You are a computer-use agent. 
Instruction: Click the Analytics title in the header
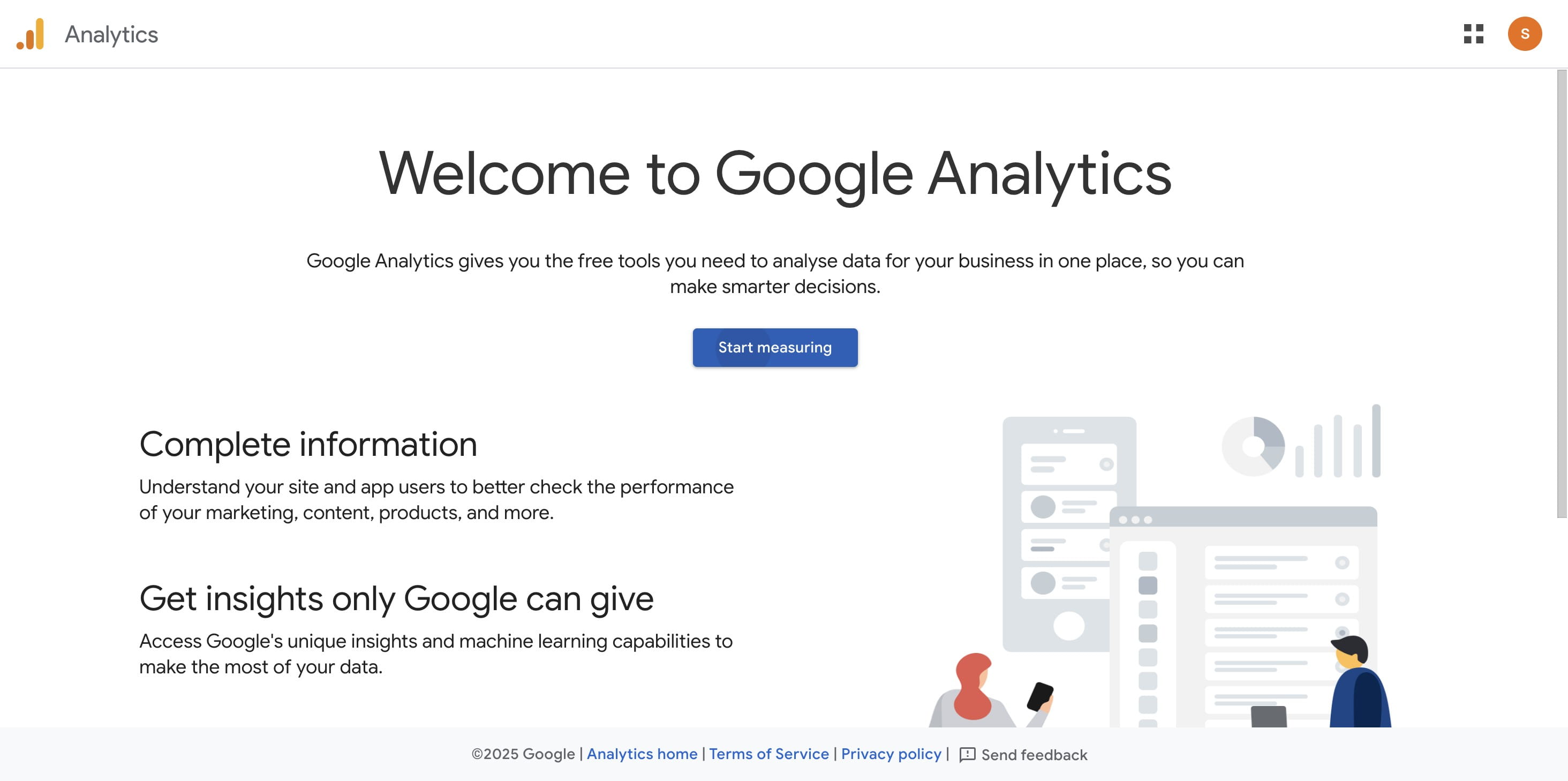coord(111,34)
